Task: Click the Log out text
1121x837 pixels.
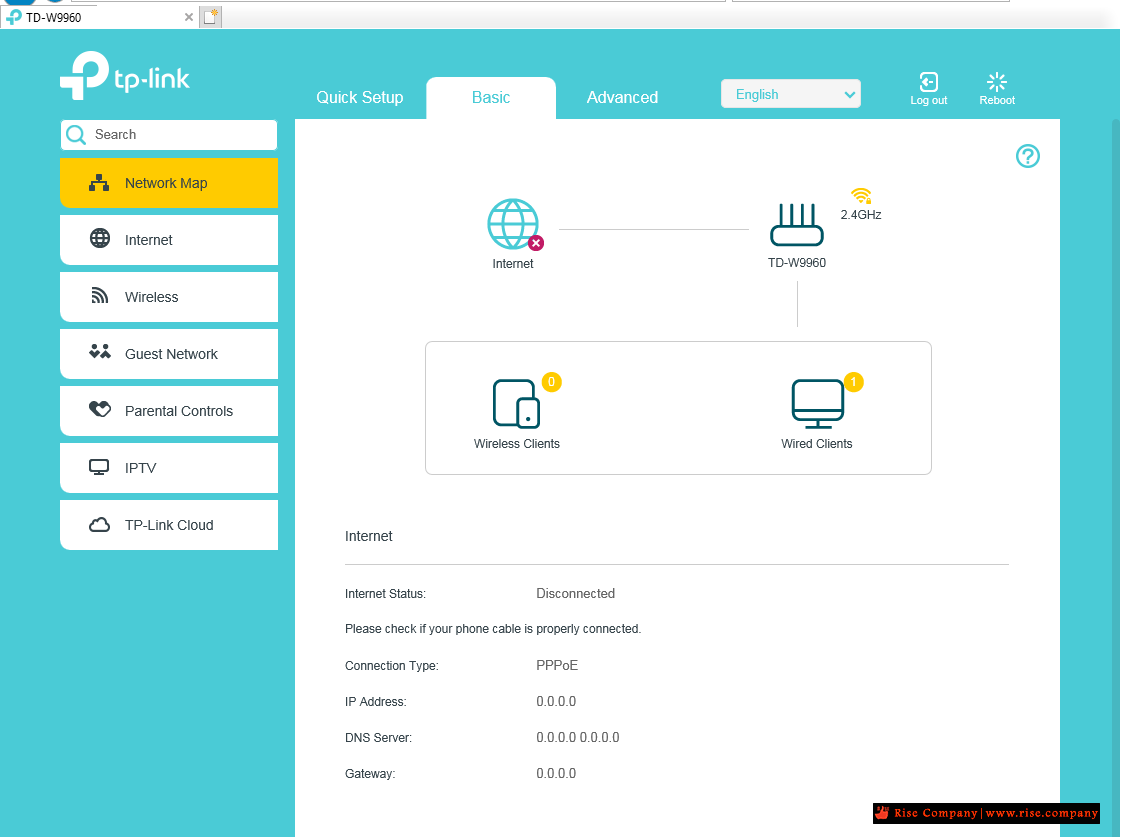Action: pyautogui.click(x=929, y=100)
